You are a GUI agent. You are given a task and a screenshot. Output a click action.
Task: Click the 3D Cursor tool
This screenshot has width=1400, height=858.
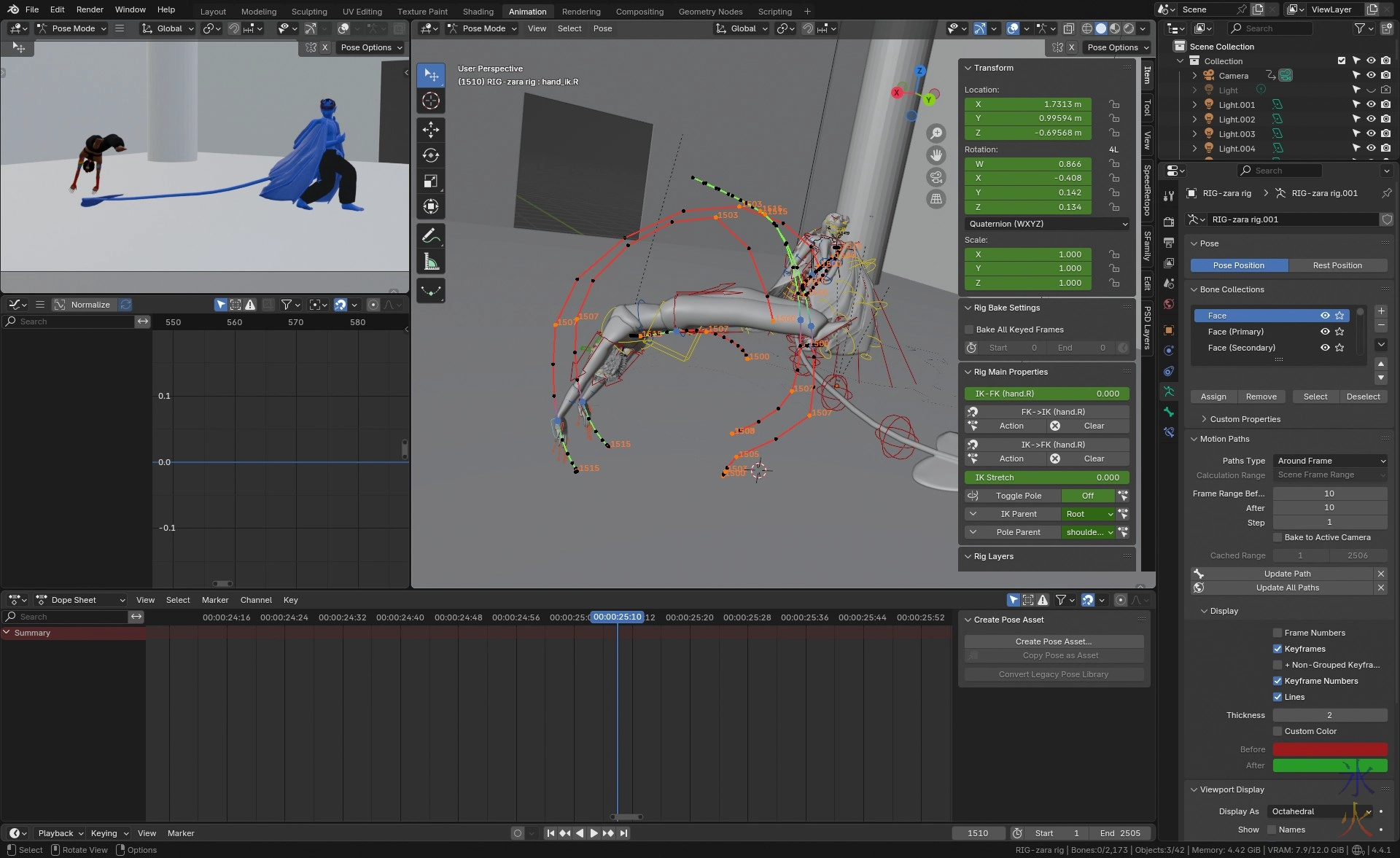point(431,101)
